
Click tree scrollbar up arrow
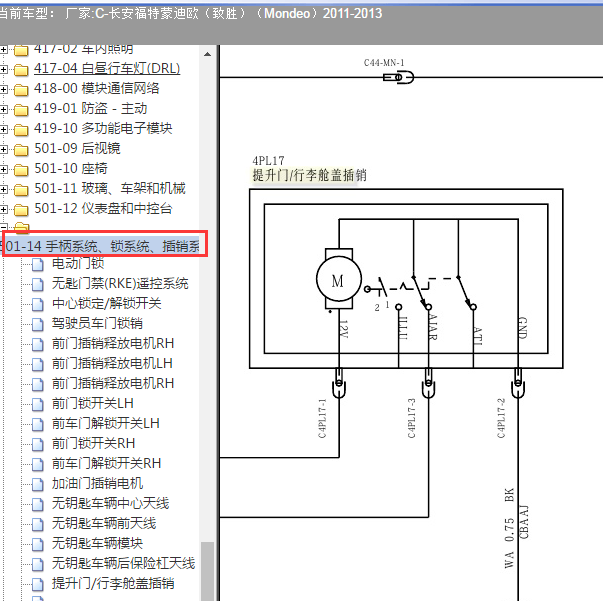pyautogui.click(x=207, y=54)
